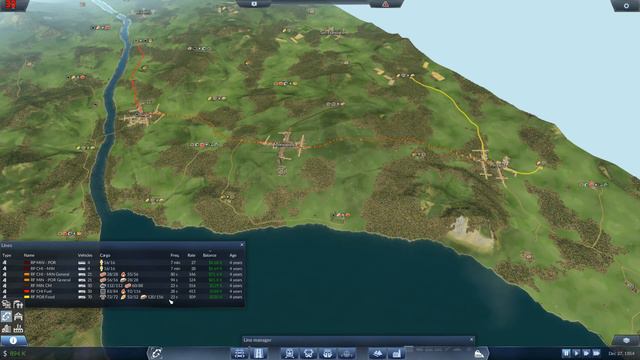This screenshot has height=360, width=640.
Task: Open the line manager chain icon
Action: [156, 353]
